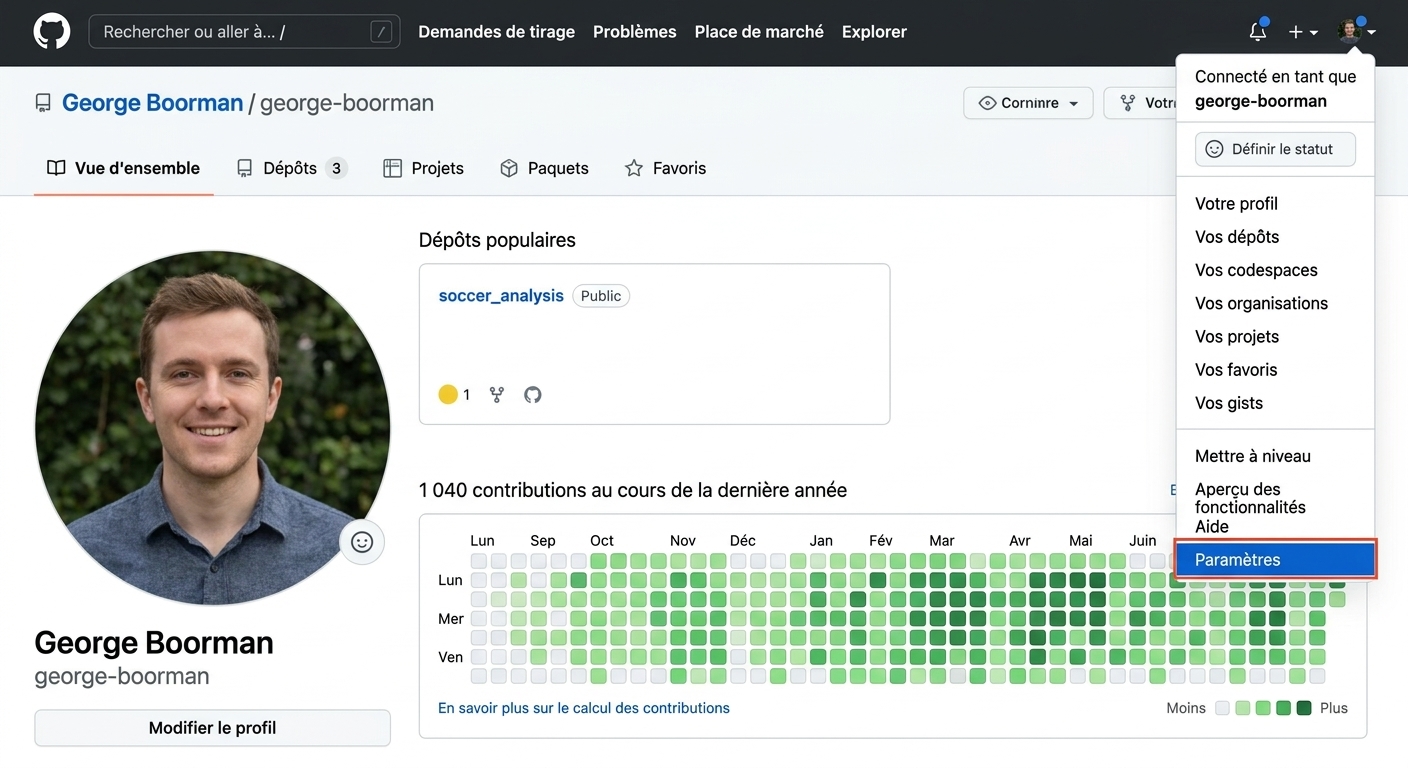Image resolution: width=1408 pixels, height=768 pixels.
Task: Open Vos projets from the user menu
Action: tap(1237, 337)
